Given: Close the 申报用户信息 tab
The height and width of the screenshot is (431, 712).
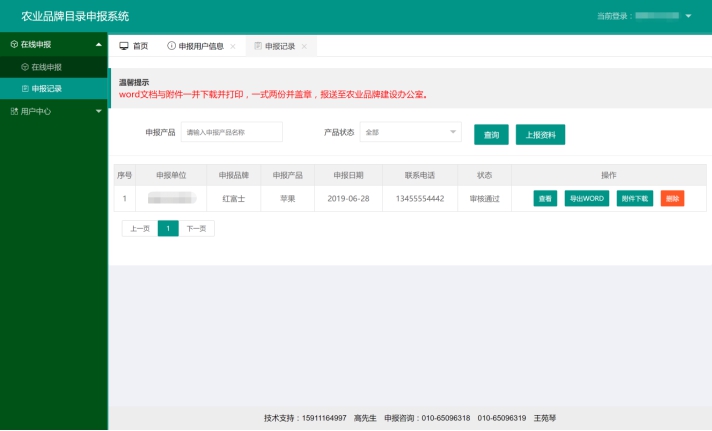Looking at the screenshot, I should coord(233,46).
